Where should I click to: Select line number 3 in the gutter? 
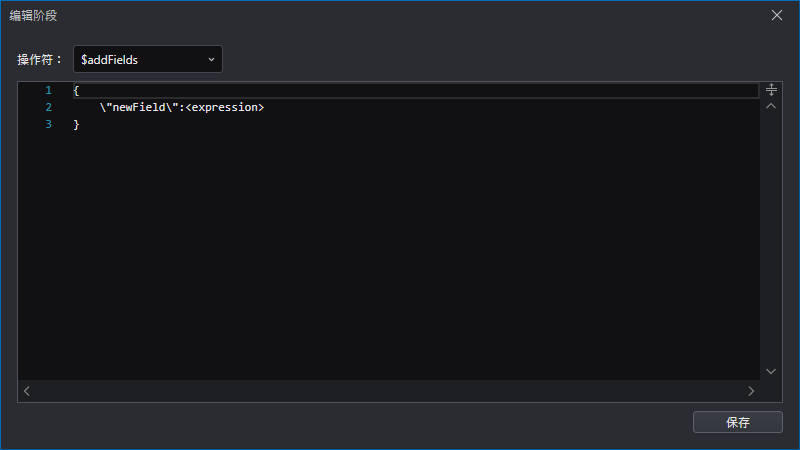48,124
